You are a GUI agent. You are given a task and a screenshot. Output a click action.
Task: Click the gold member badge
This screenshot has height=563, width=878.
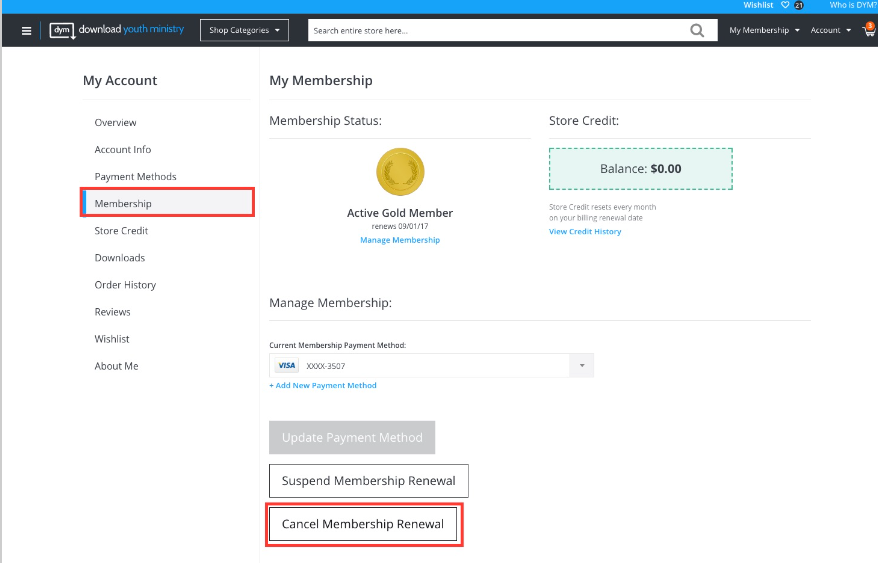(399, 172)
